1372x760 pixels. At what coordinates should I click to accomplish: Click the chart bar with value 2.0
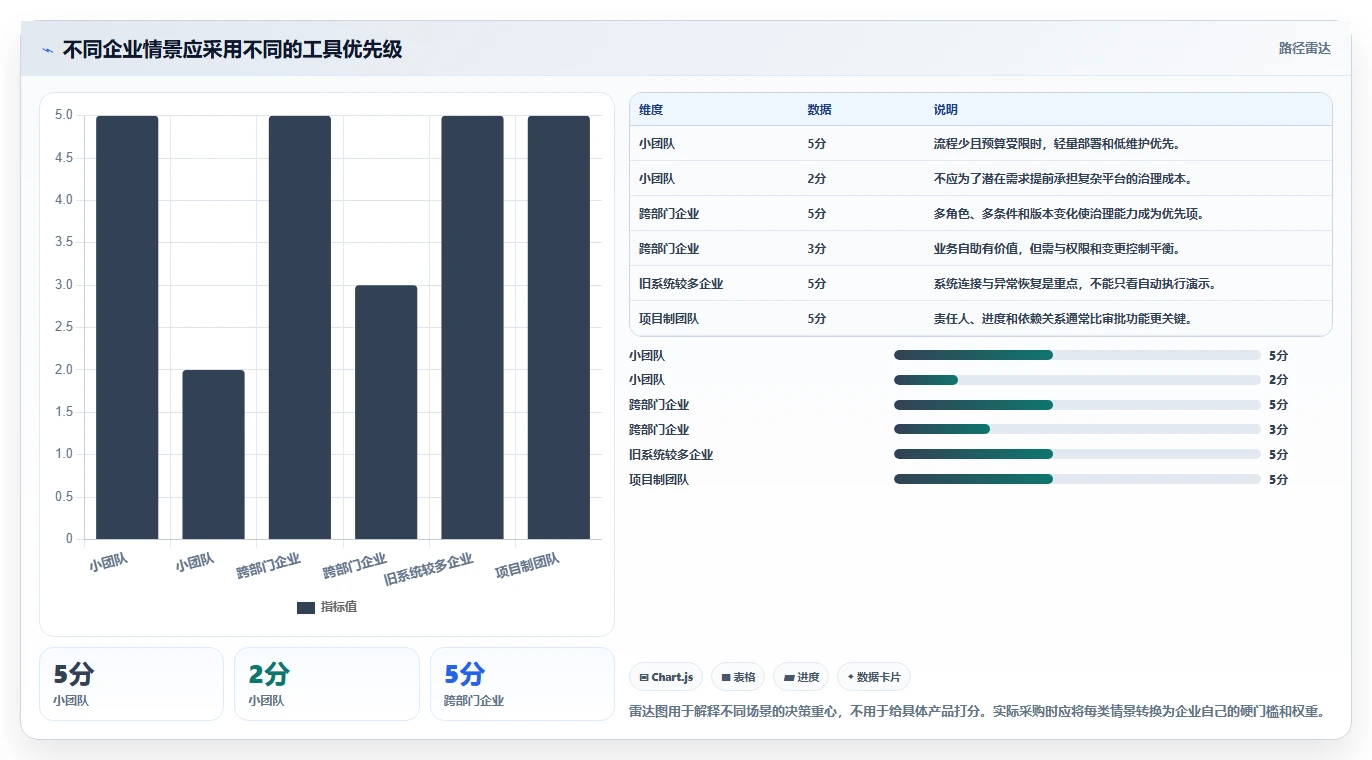(213, 455)
